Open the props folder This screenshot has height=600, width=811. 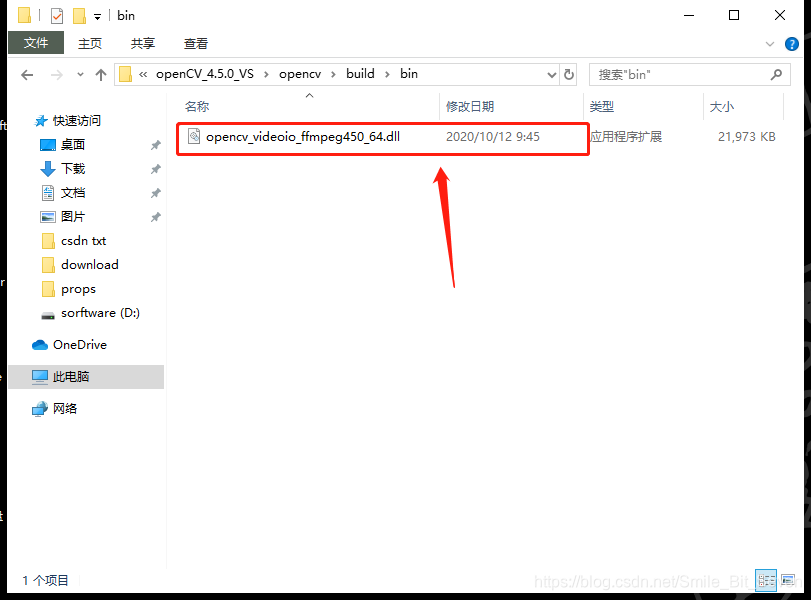tap(78, 289)
